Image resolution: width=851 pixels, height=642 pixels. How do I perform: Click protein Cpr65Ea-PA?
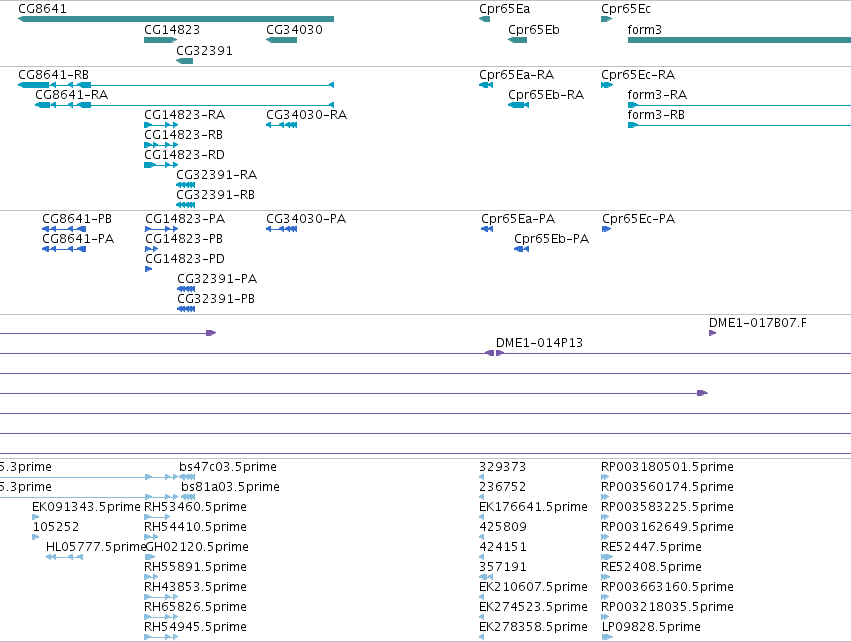(x=487, y=229)
